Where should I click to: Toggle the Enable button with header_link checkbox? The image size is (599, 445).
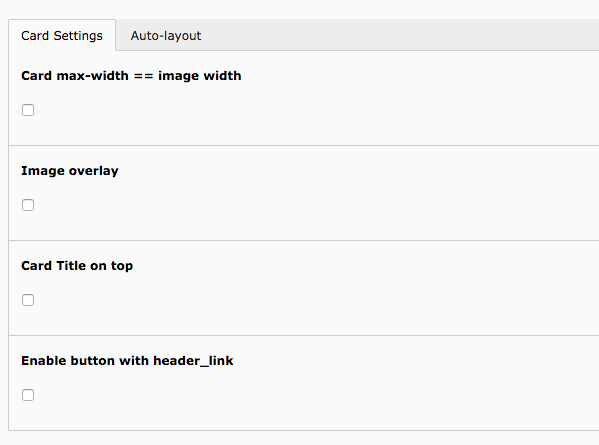pyautogui.click(x=28, y=395)
